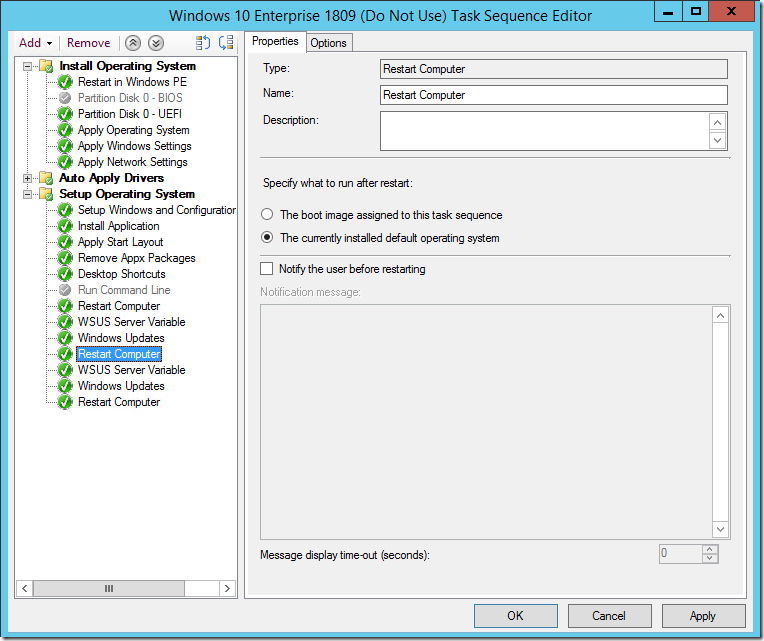Click the Cancel button

coord(609,616)
